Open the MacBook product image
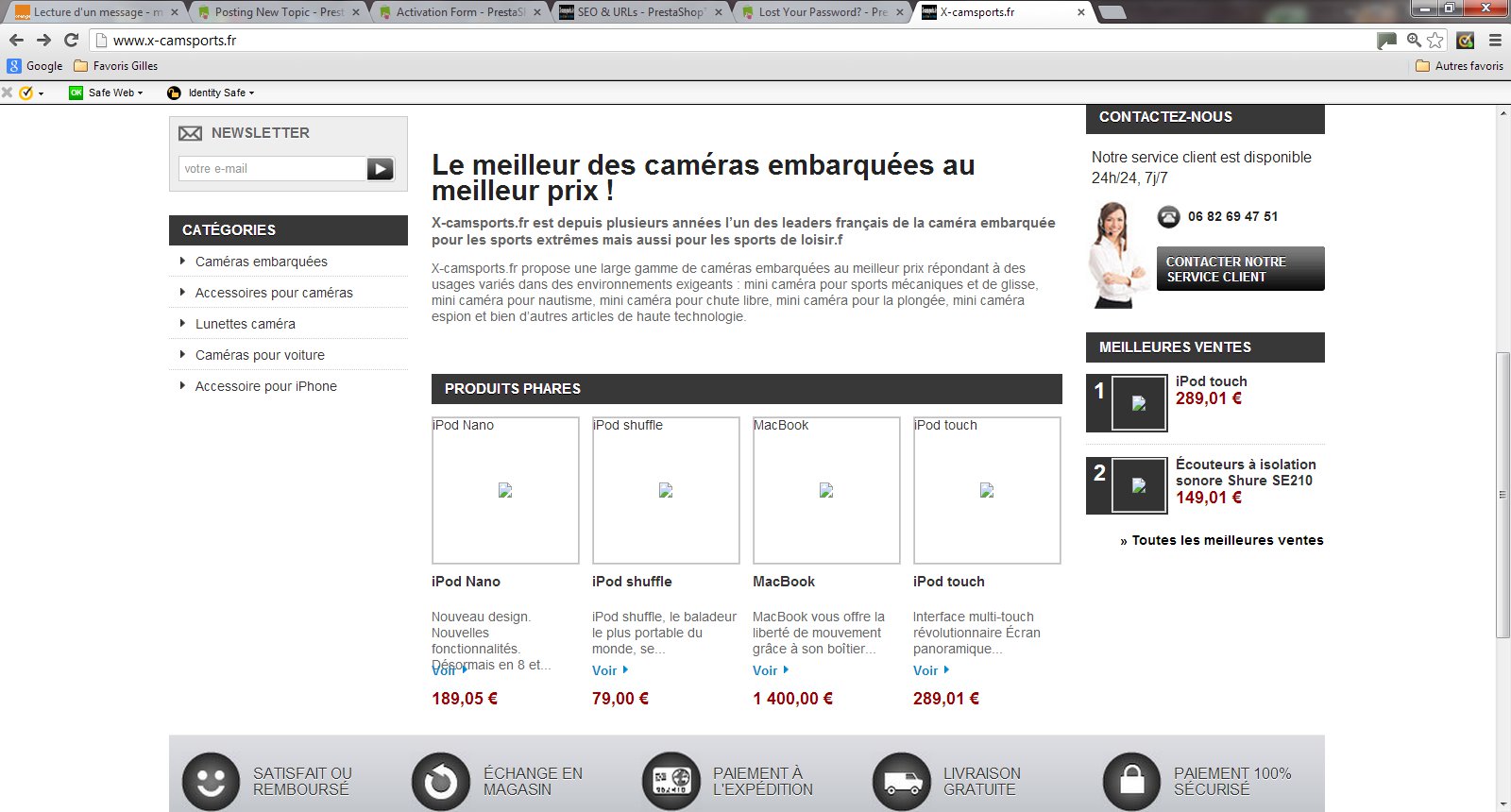 [826, 490]
